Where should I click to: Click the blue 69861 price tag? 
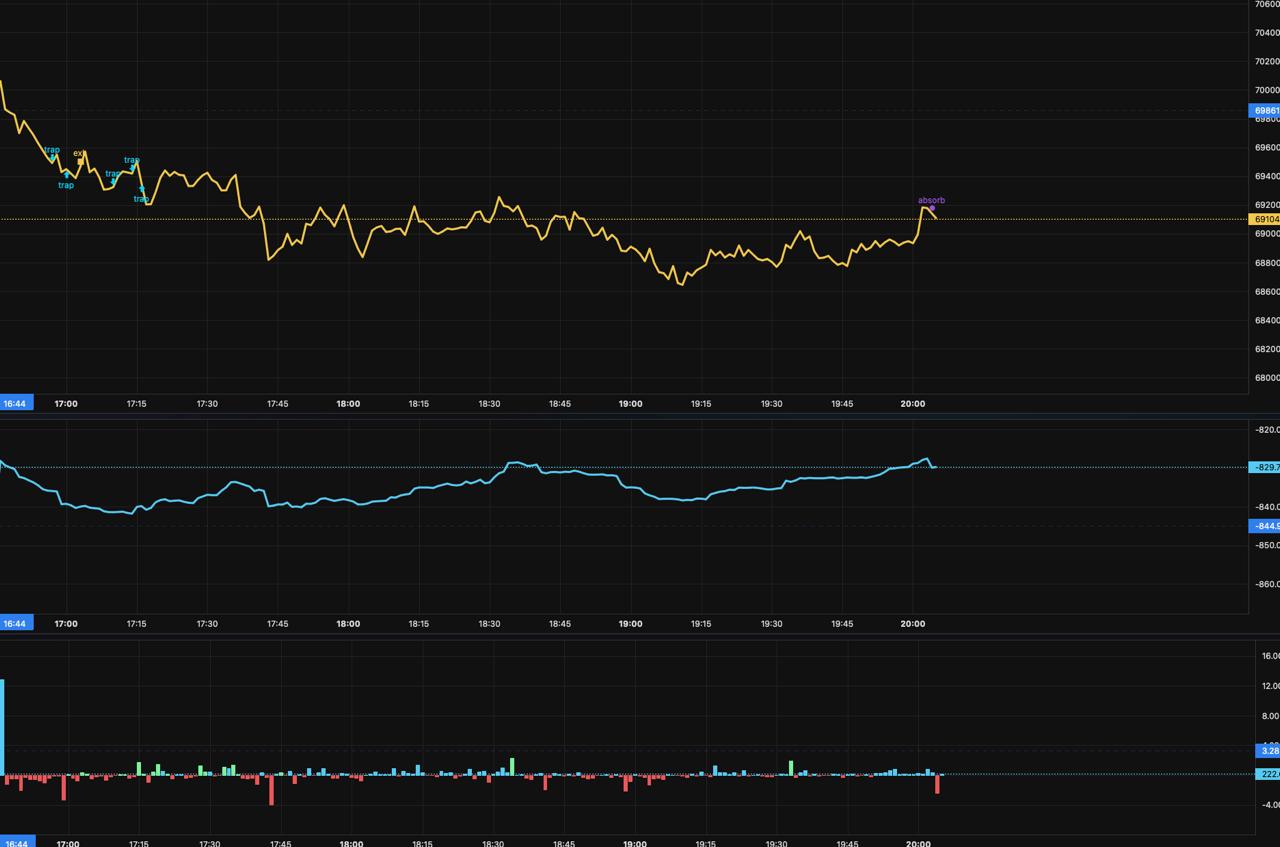tap(1265, 111)
